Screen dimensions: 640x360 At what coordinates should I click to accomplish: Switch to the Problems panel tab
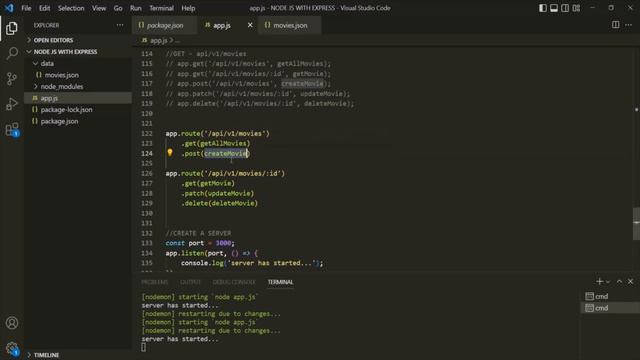[x=154, y=282]
